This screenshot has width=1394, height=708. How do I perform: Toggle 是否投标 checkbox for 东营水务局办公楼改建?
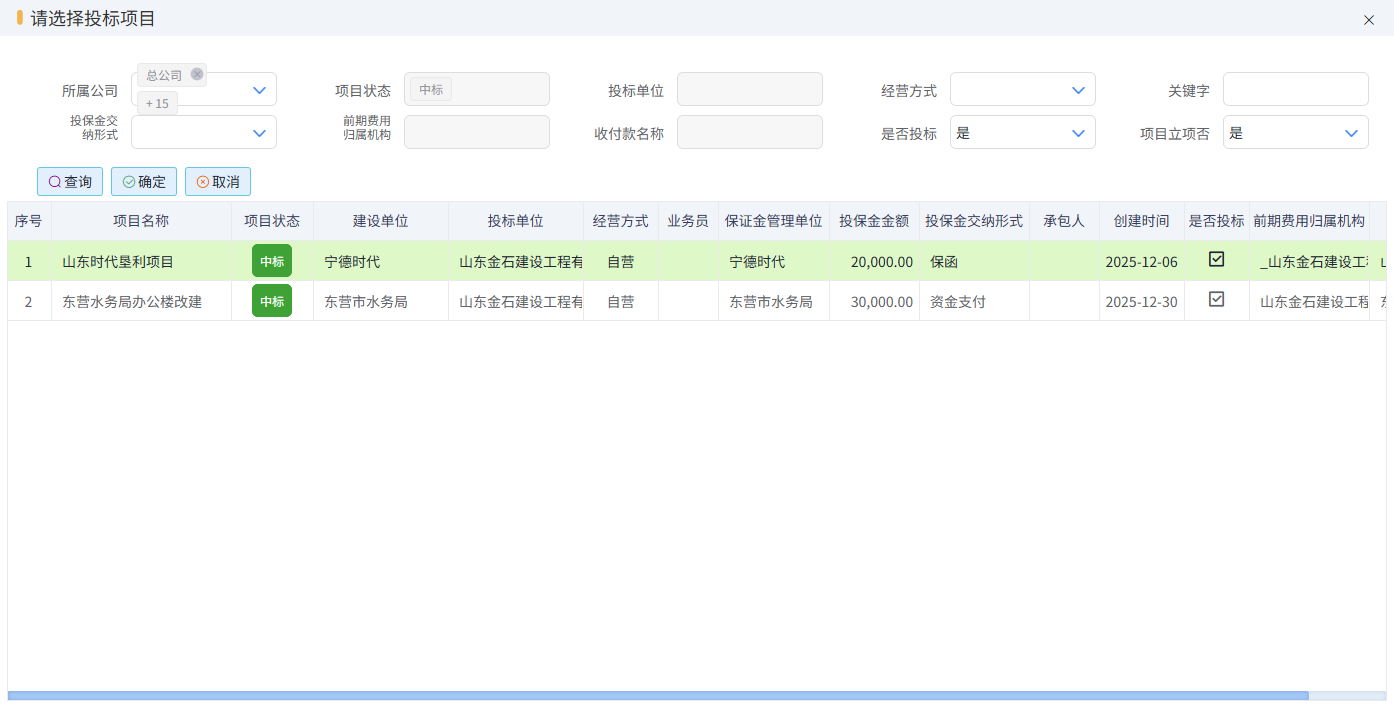[1216, 300]
